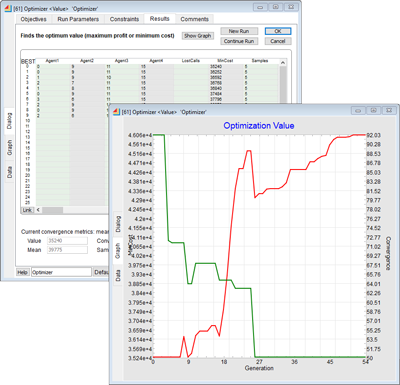This screenshot has height=385, width=400.
Task: Select the Results tab
Action: point(160,19)
